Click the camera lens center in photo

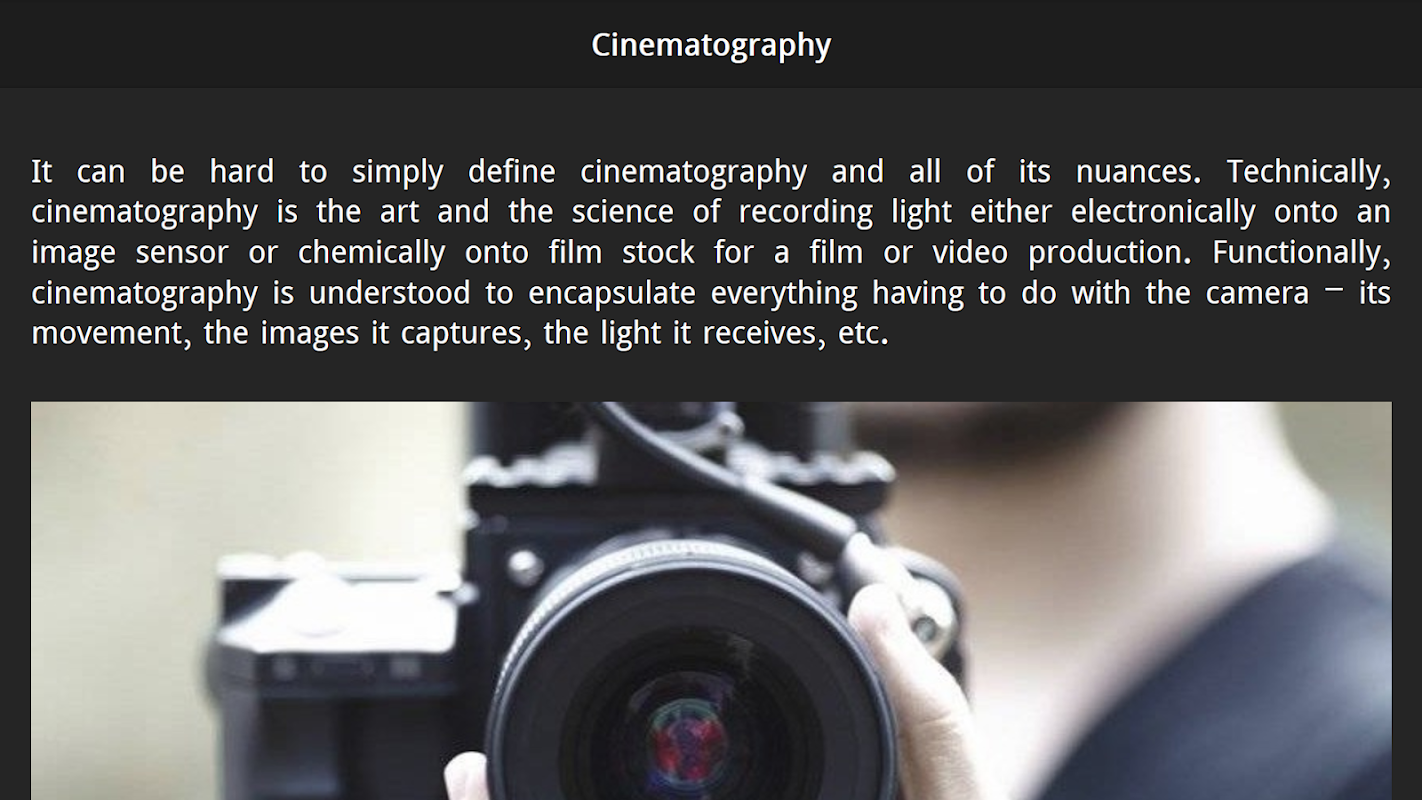688,742
